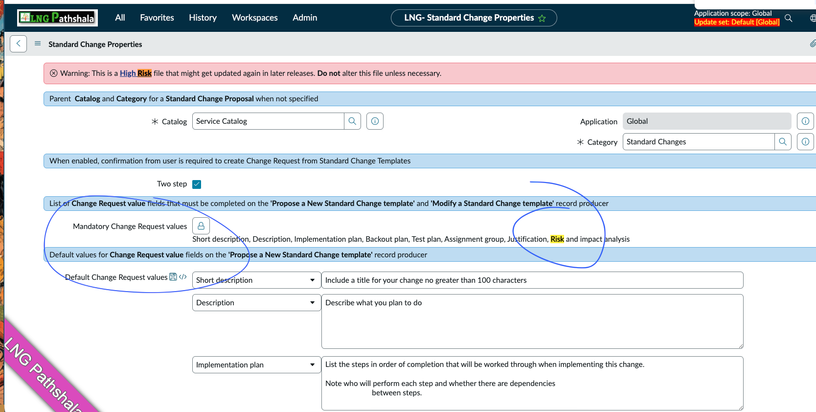Open the Implementation plan field dropdown
The height and width of the screenshot is (412, 816).
(x=256, y=365)
